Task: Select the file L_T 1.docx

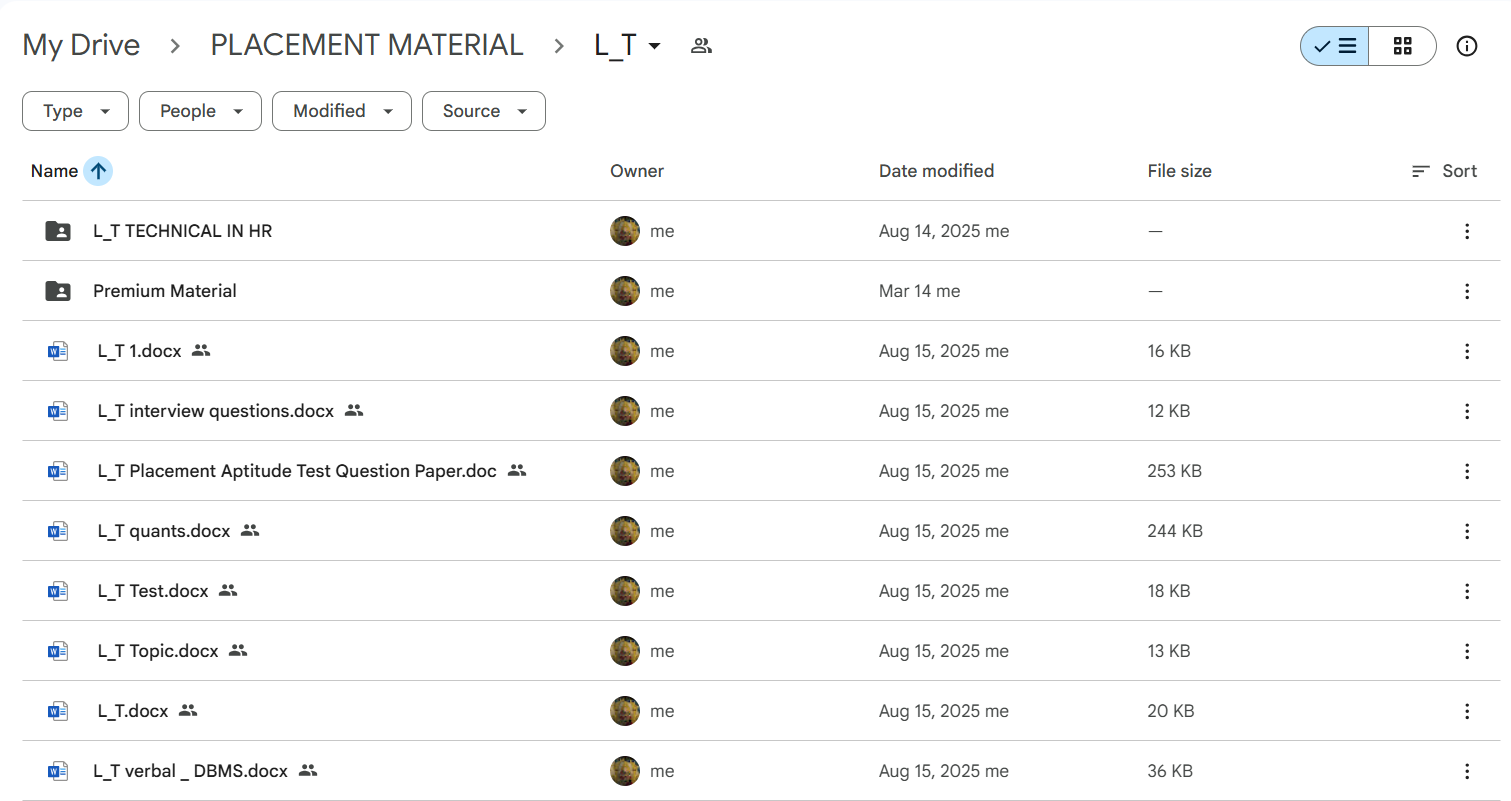Action: pyautogui.click(x=140, y=351)
